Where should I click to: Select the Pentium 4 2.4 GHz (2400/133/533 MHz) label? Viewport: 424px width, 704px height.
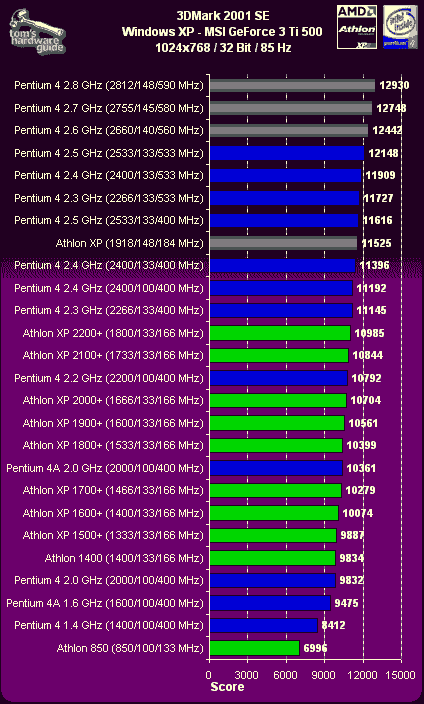tap(109, 175)
